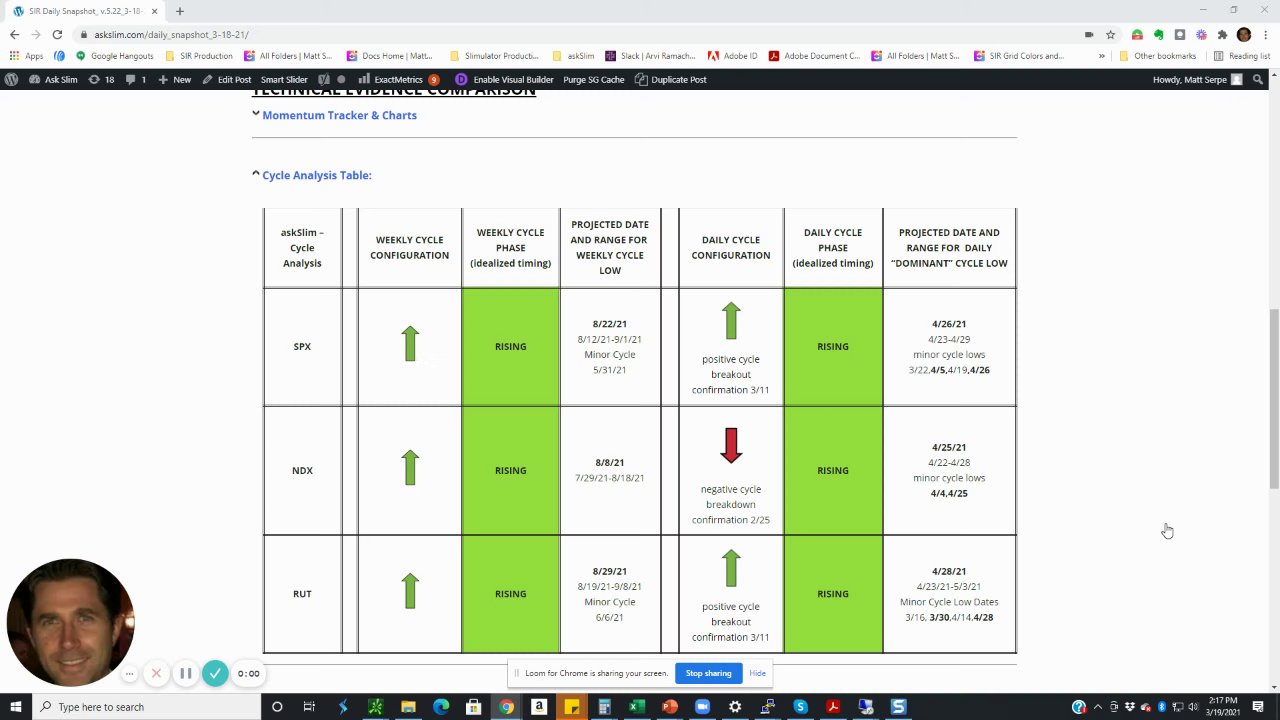Viewport: 1280px width, 720px height.
Task: Open Howdy, Matt Serpe account menu
Action: 1197,79
